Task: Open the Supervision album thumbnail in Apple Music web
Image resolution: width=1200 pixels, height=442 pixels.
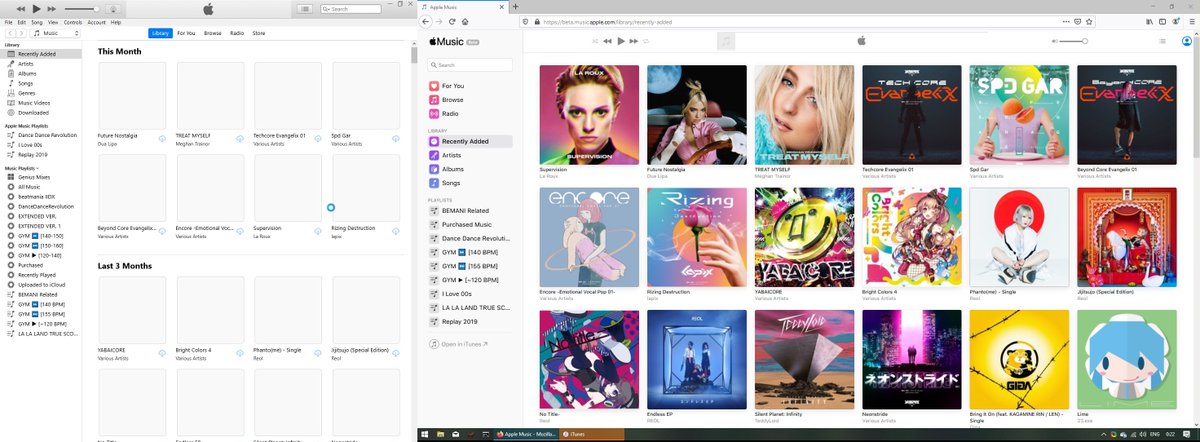Action: click(x=588, y=115)
